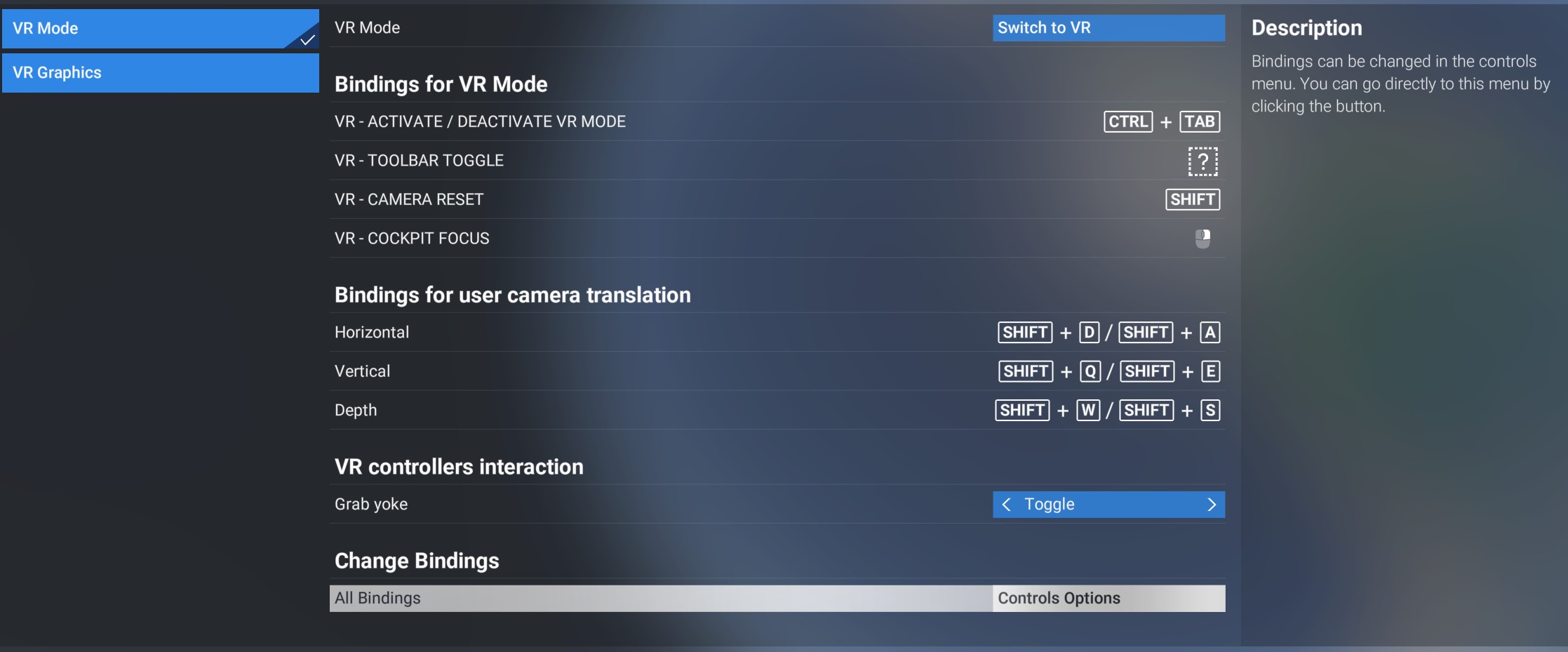Image resolution: width=1568 pixels, height=652 pixels.
Task: Select the All Bindings row
Action: [x=777, y=599]
